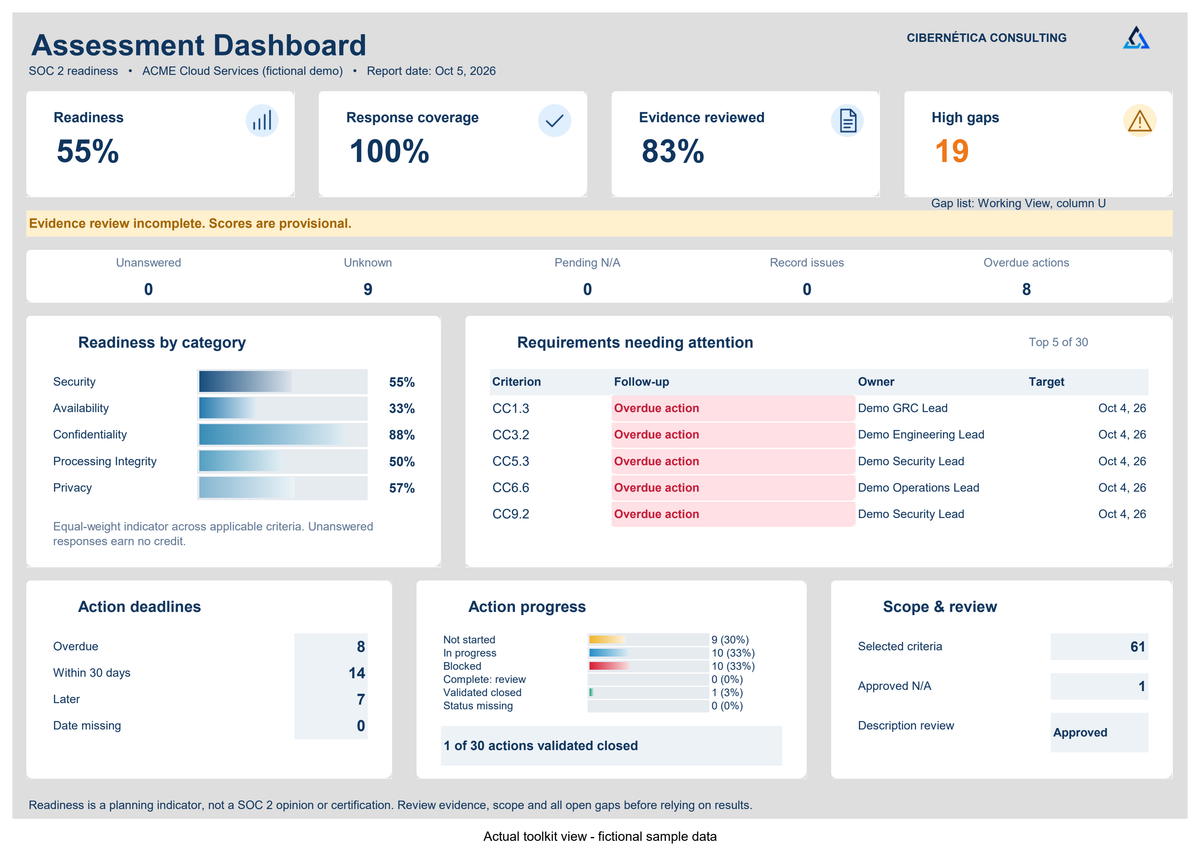Click the Overdue actions count of 8
The height and width of the screenshot is (856, 1200).
pyautogui.click(x=1026, y=290)
